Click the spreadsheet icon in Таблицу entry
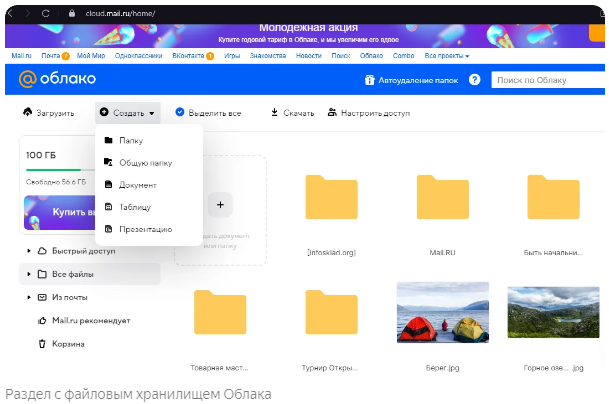 [x=108, y=207]
